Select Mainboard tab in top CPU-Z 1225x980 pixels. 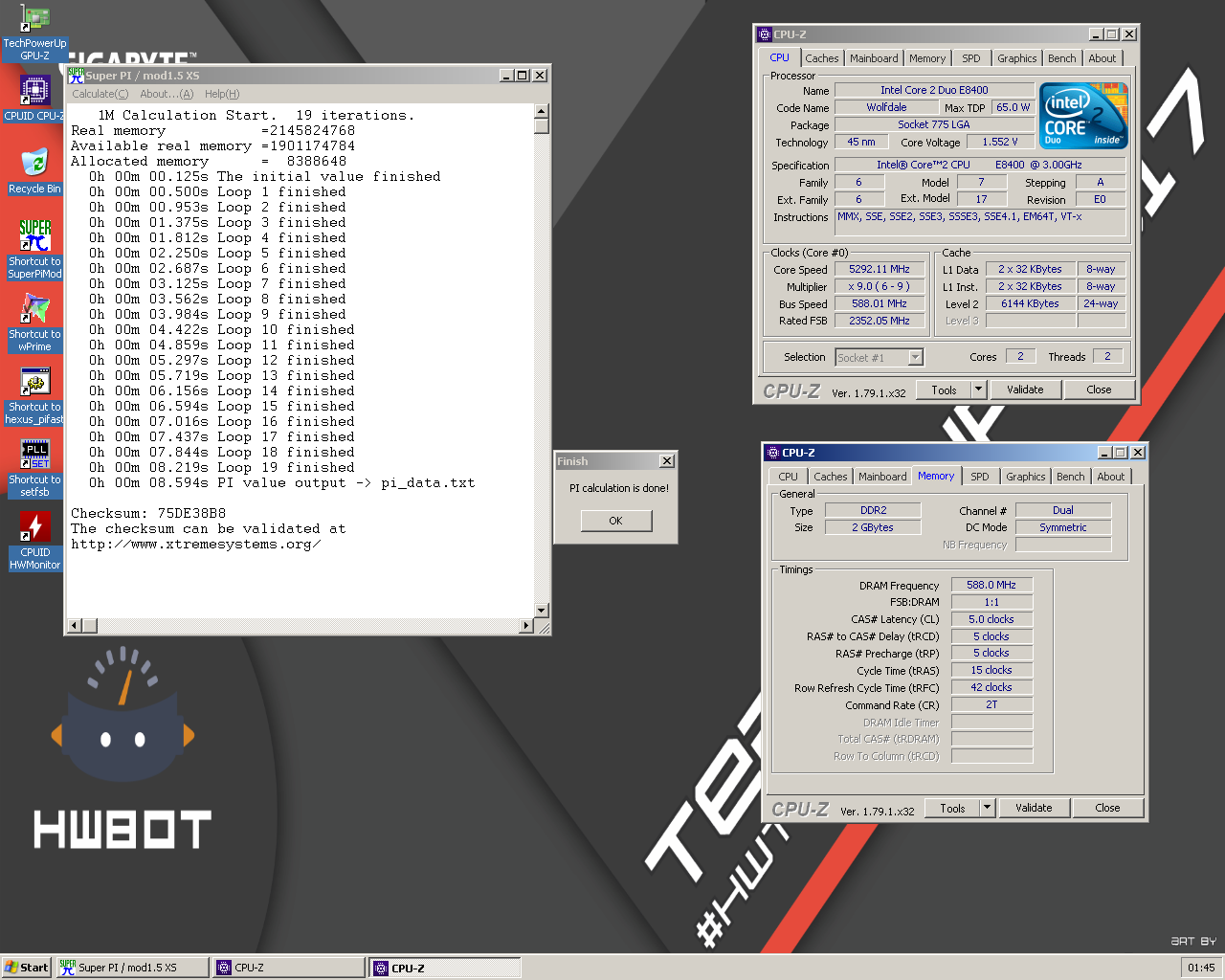click(x=874, y=58)
